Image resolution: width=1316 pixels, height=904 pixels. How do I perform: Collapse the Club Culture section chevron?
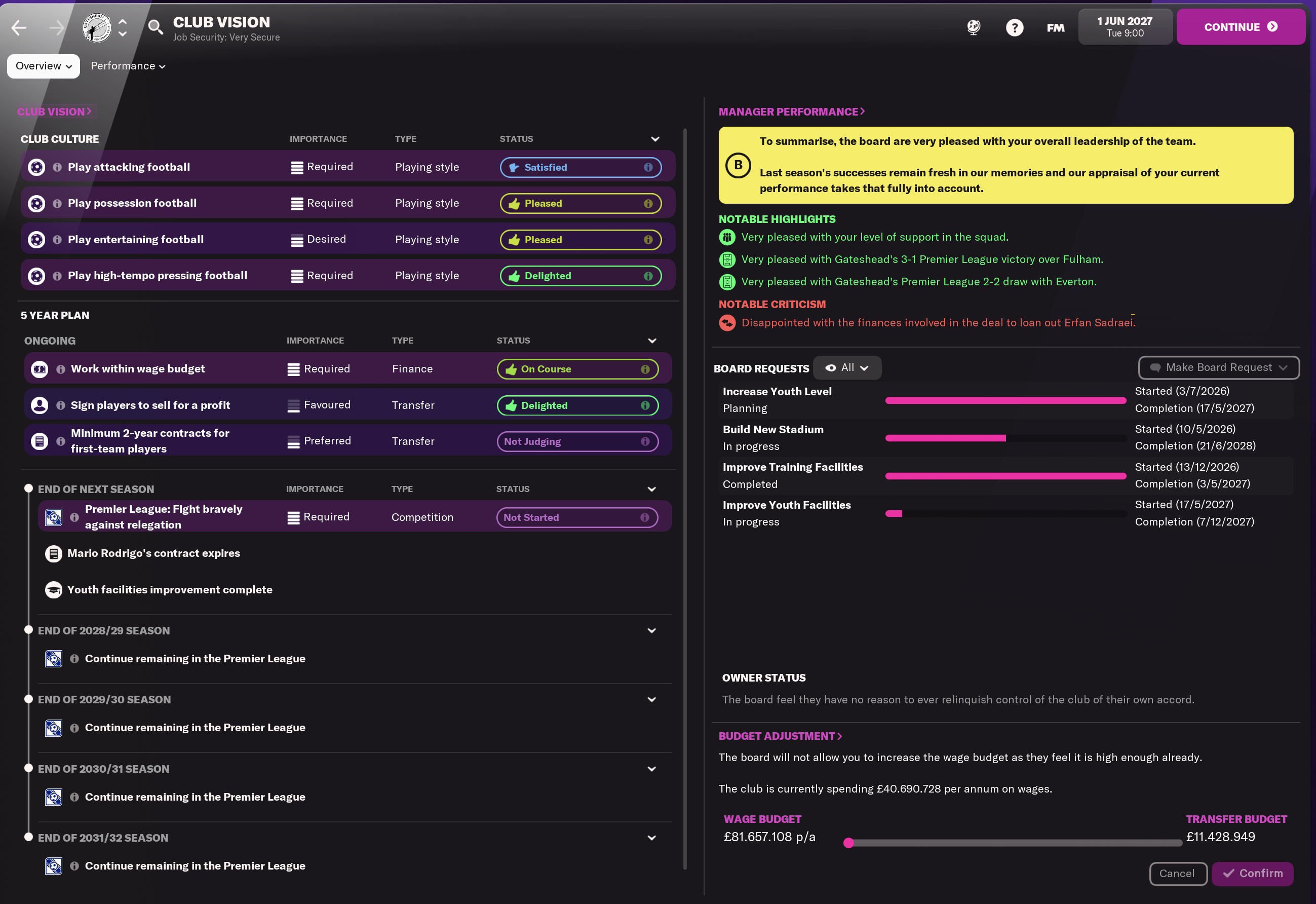click(x=655, y=139)
